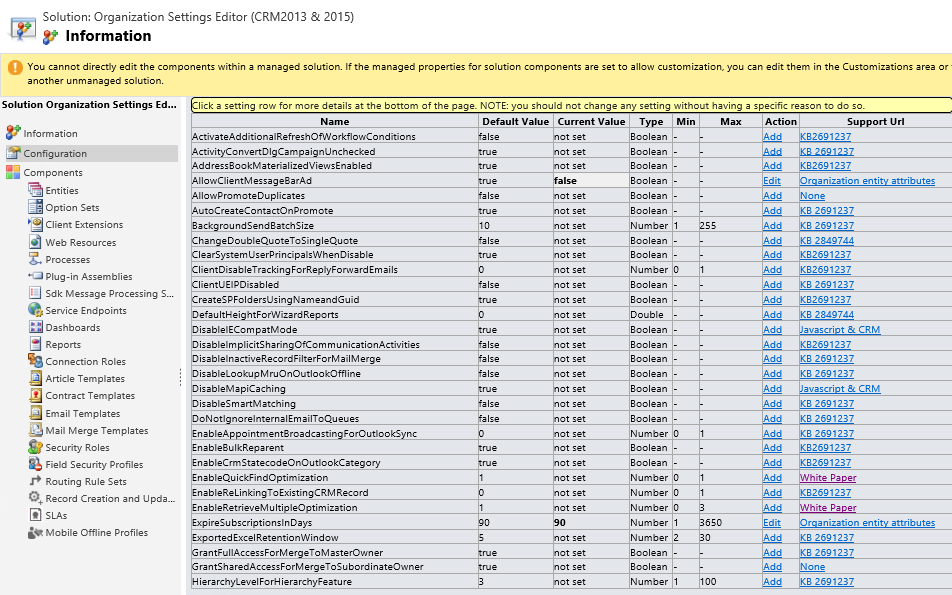Click the Field Security Profiles icon
952x595 pixels.
click(x=35, y=464)
